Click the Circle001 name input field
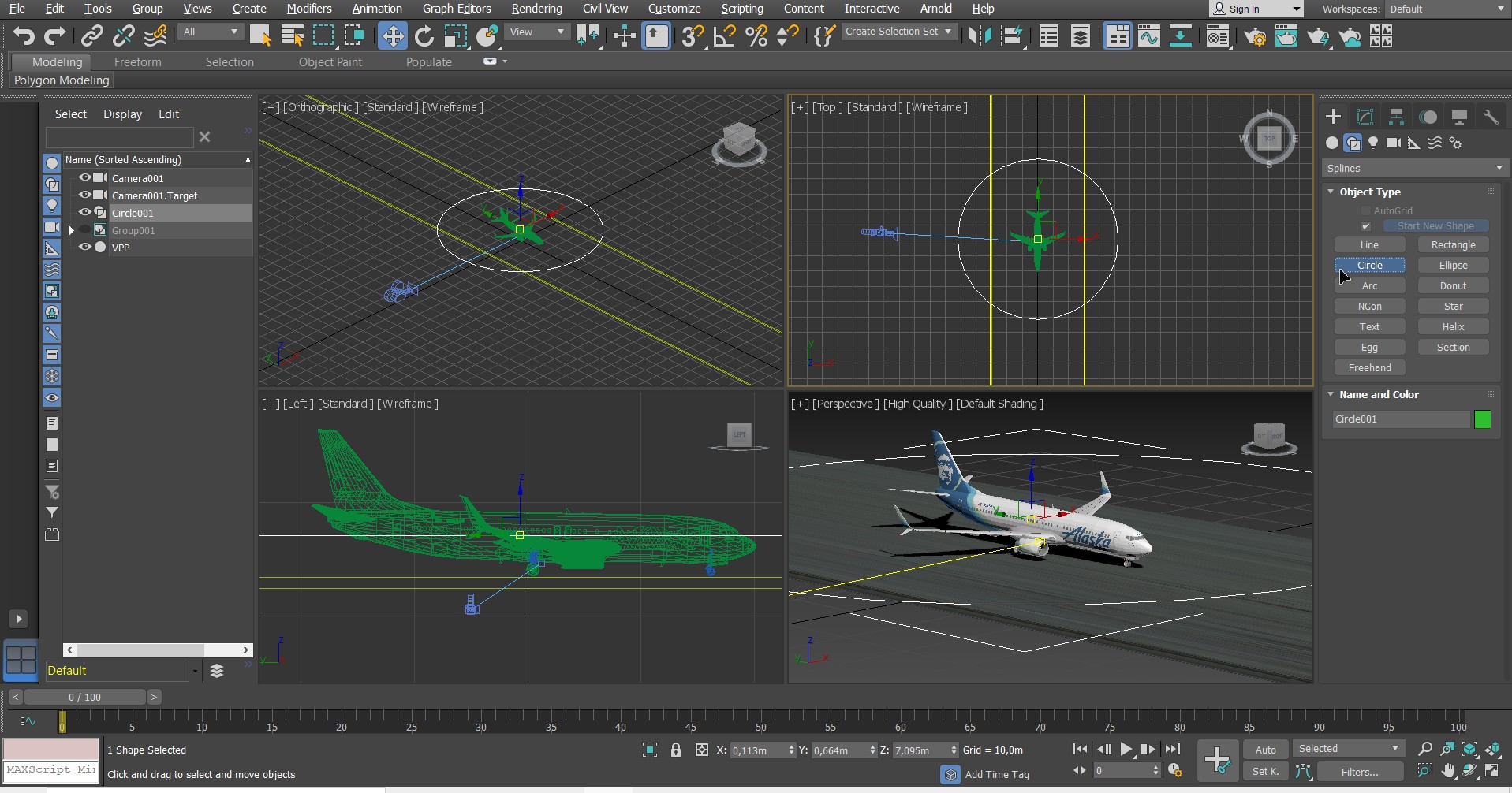Screen dimensions: 1512x793 click(x=1401, y=419)
